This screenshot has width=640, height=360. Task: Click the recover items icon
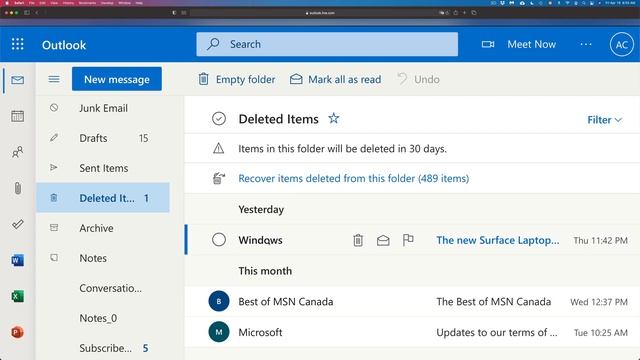(219, 178)
